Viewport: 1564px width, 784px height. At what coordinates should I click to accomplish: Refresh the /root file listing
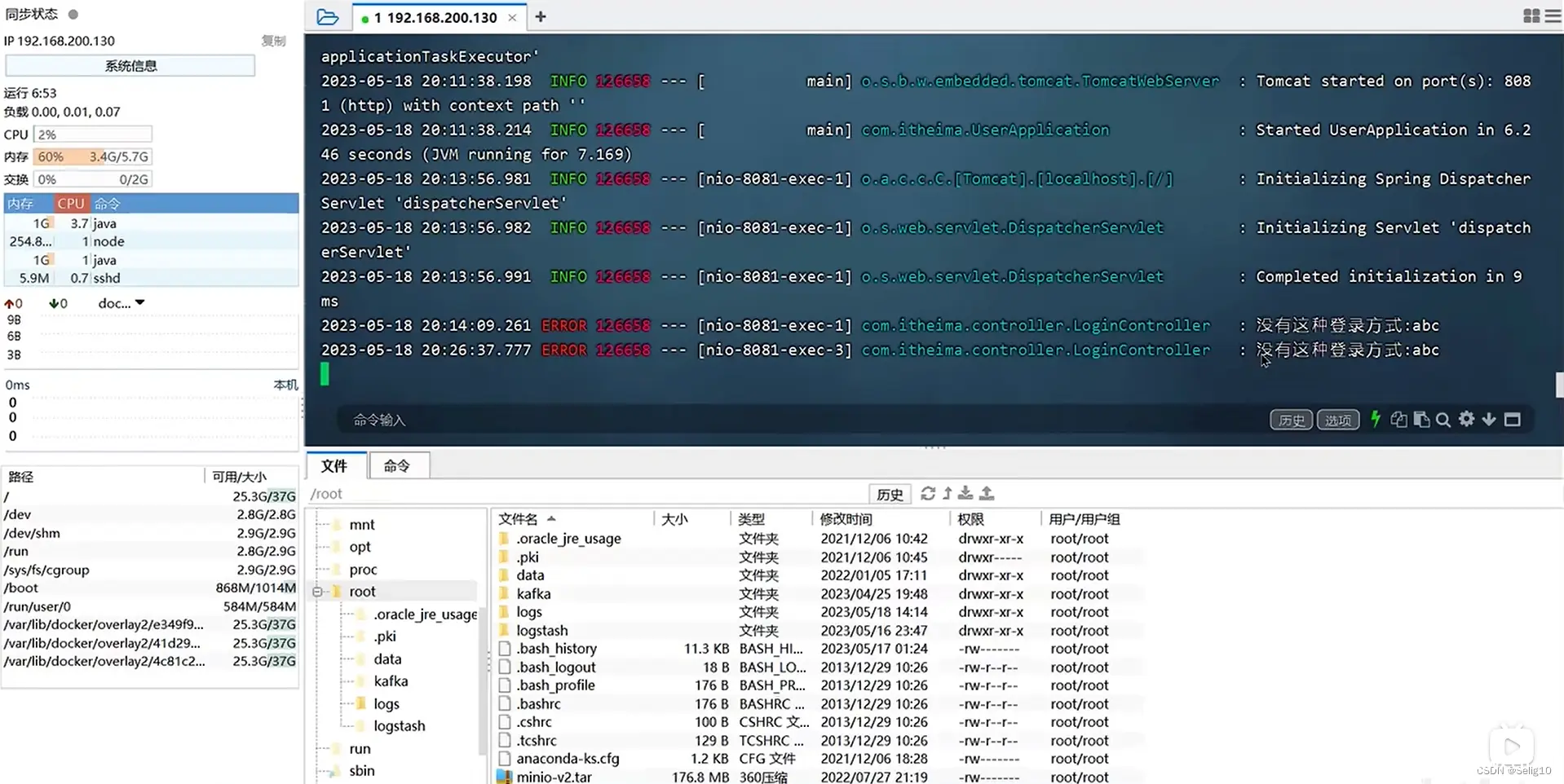click(x=928, y=493)
